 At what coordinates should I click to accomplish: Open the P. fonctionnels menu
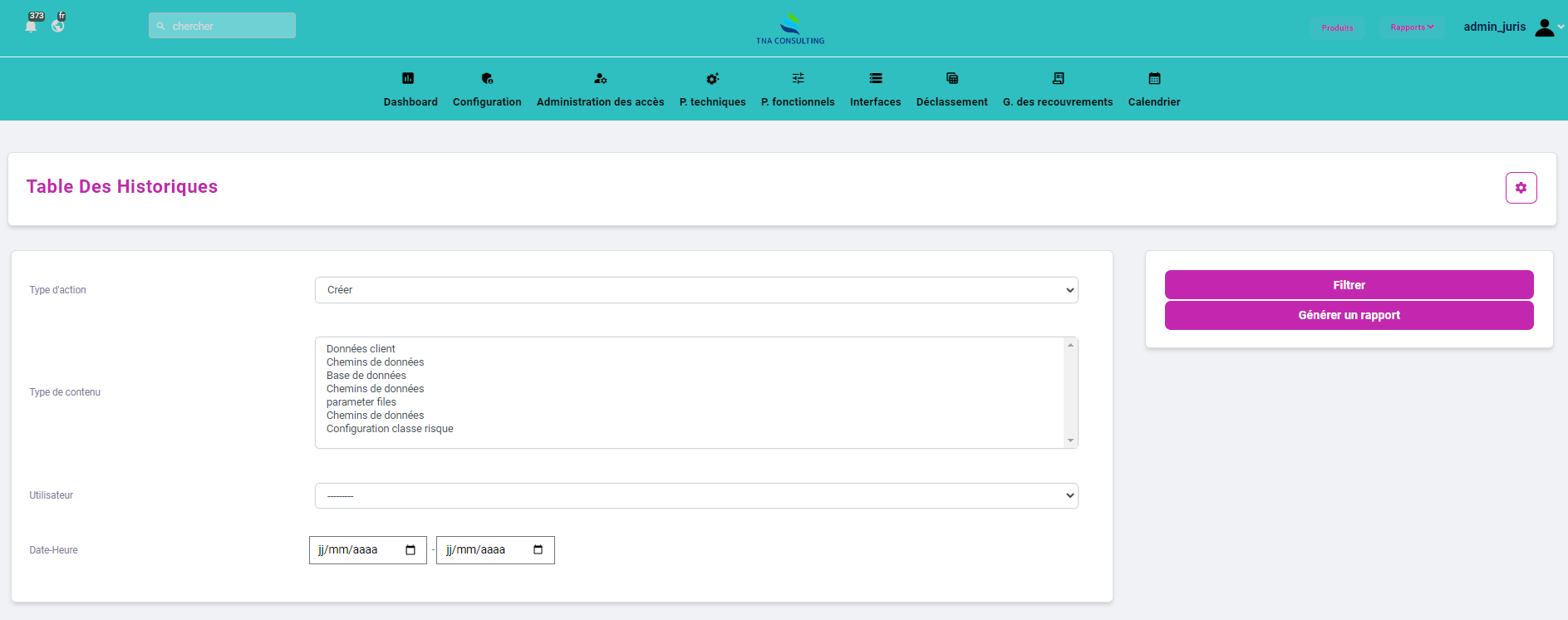[x=798, y=101]
